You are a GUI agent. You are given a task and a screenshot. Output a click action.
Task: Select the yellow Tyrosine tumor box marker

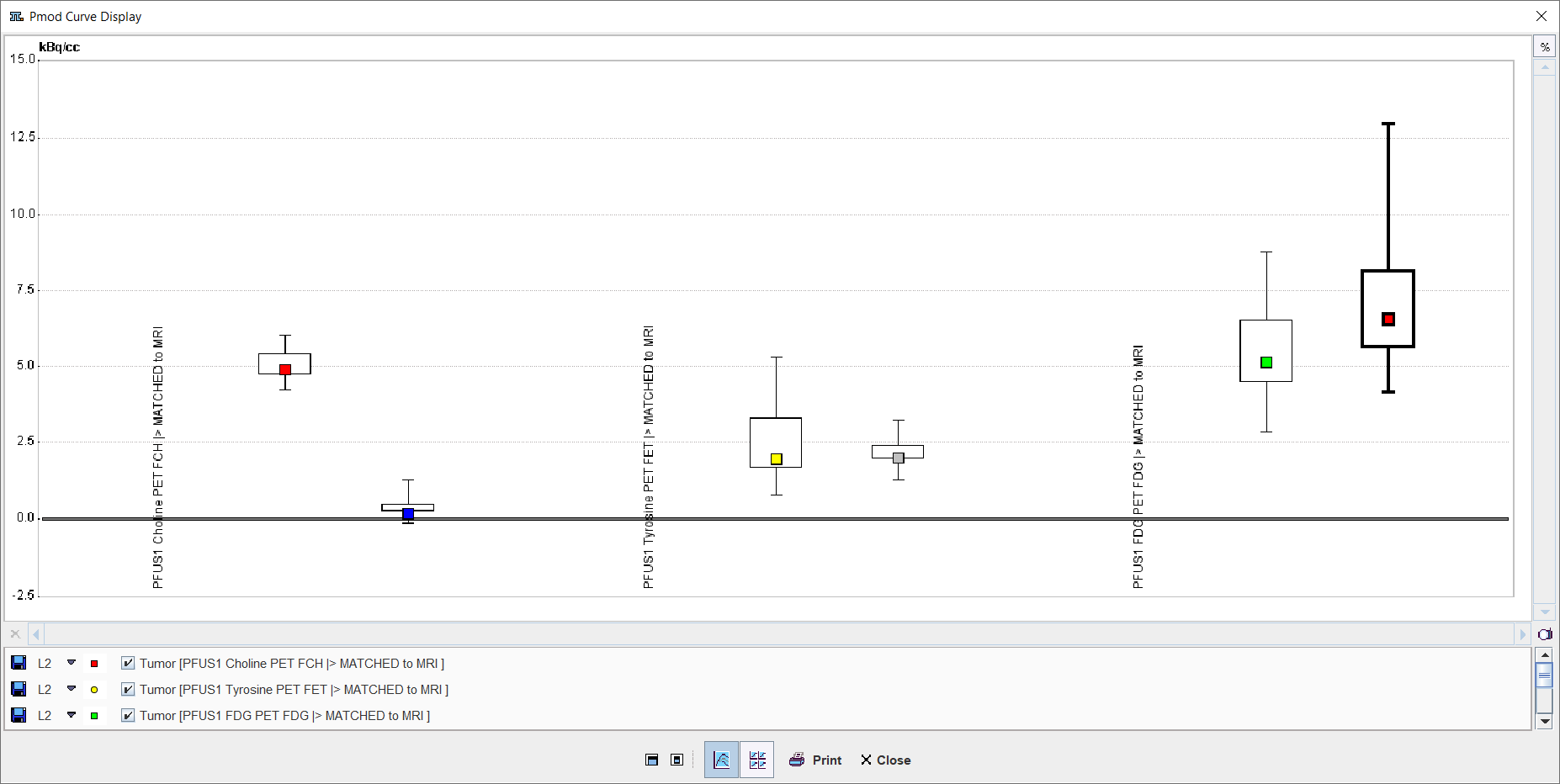777,458
